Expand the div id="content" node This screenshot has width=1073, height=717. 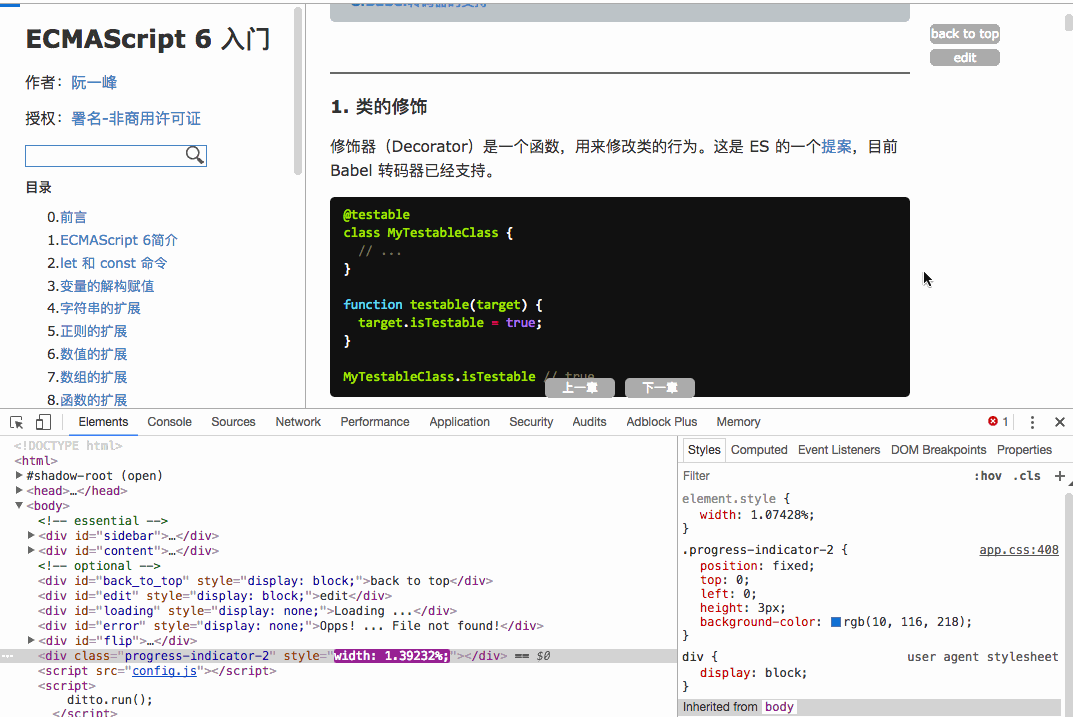coord(31,550)
